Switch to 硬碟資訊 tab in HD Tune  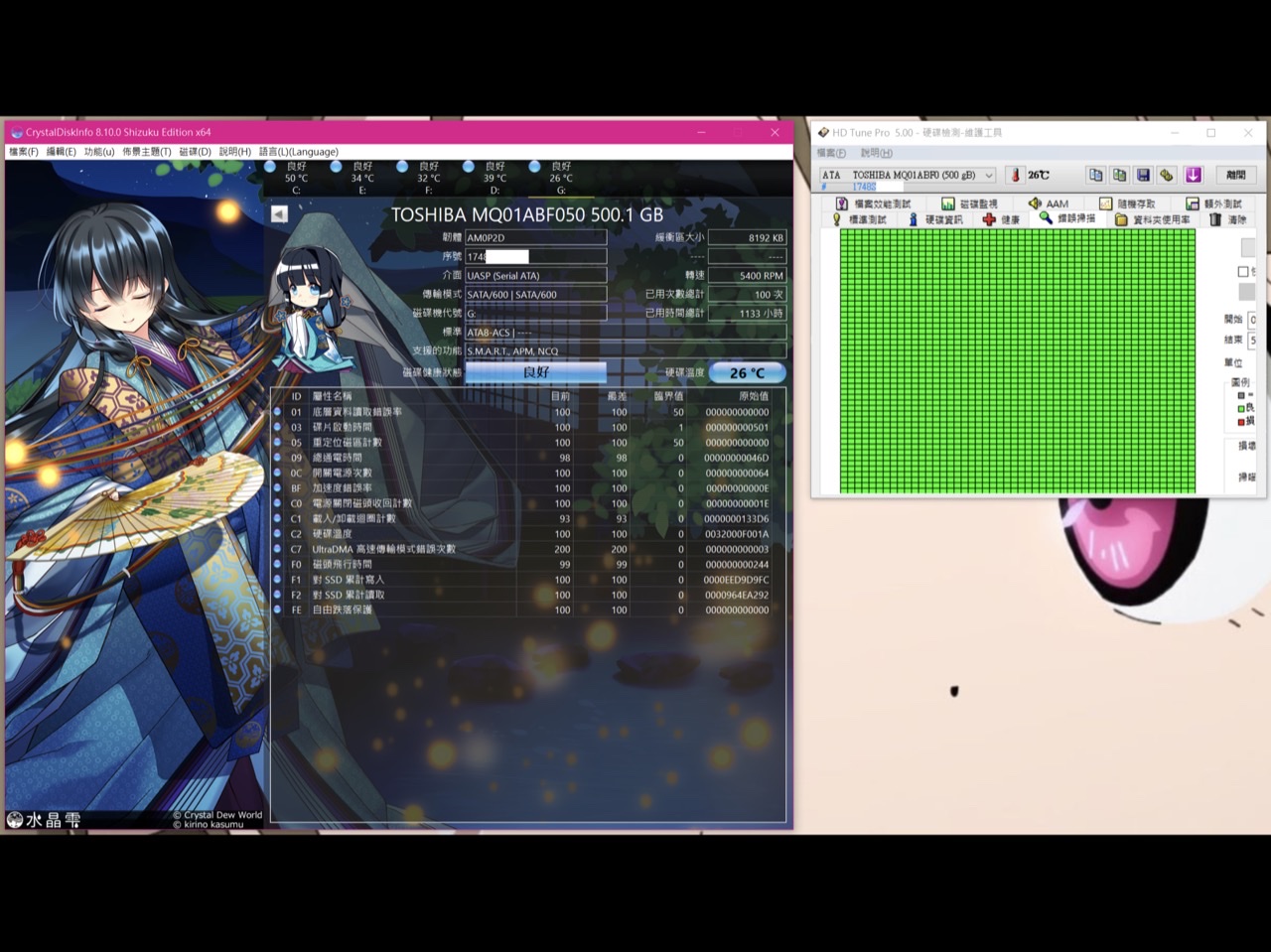935,219
